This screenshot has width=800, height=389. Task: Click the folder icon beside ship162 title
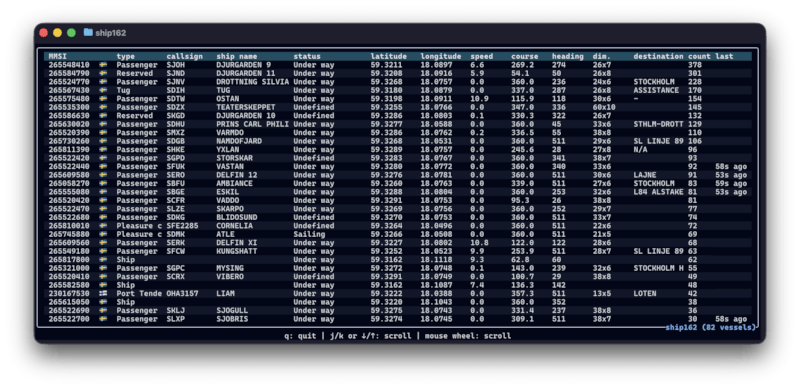(x=88, y=32)
